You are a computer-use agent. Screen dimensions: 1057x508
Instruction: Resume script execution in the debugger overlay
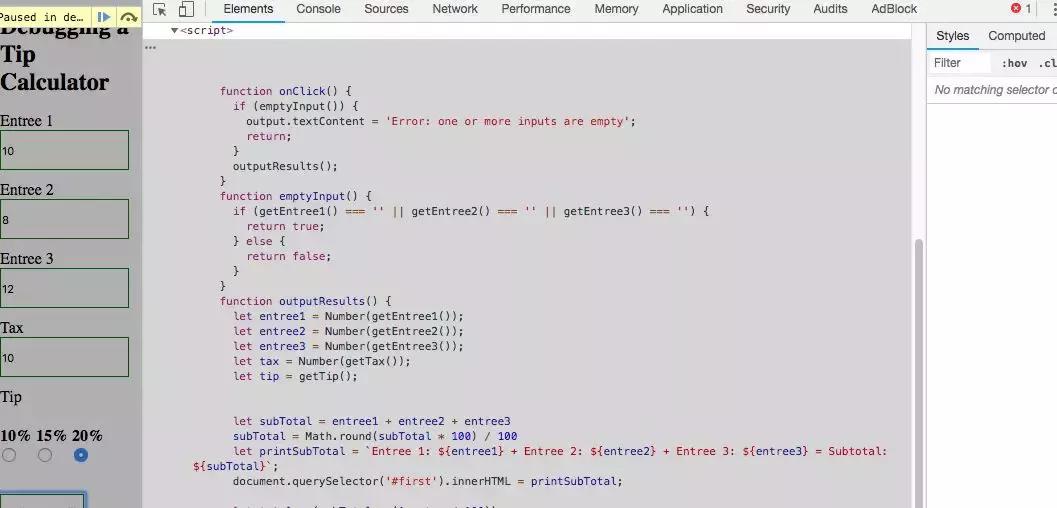coord(104,17)
